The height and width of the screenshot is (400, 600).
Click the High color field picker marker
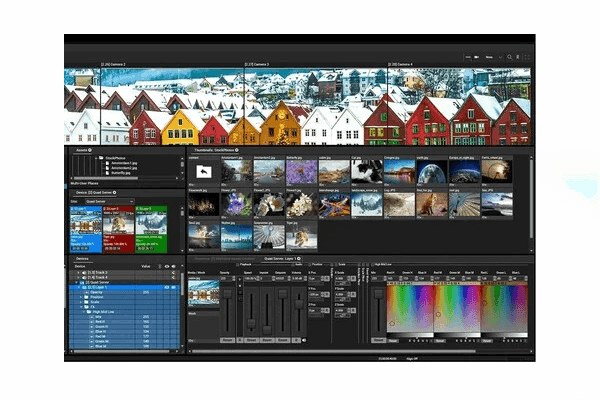[x=392, y=323]
